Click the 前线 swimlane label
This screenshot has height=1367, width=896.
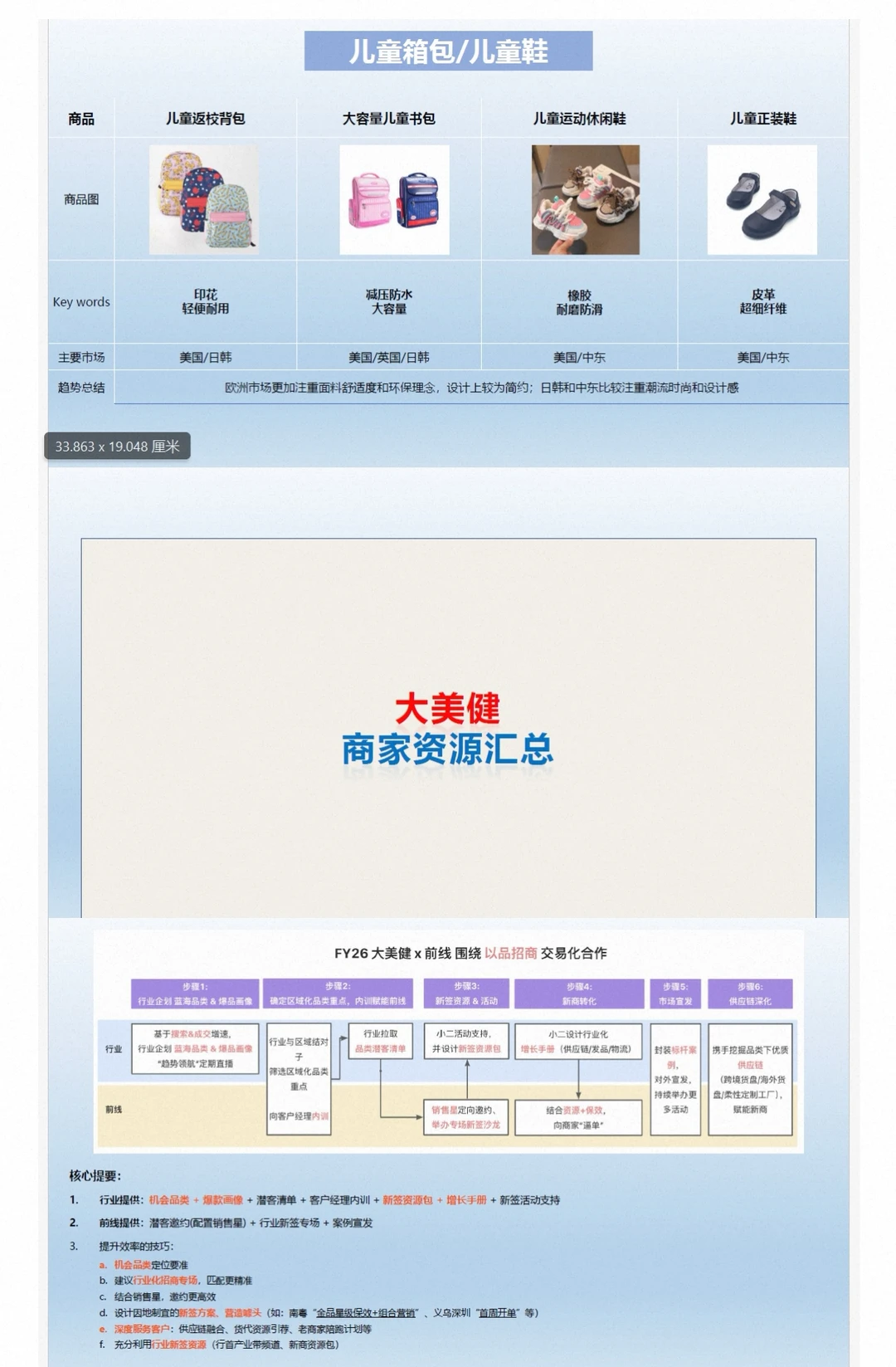click(x=114, y=1109)
